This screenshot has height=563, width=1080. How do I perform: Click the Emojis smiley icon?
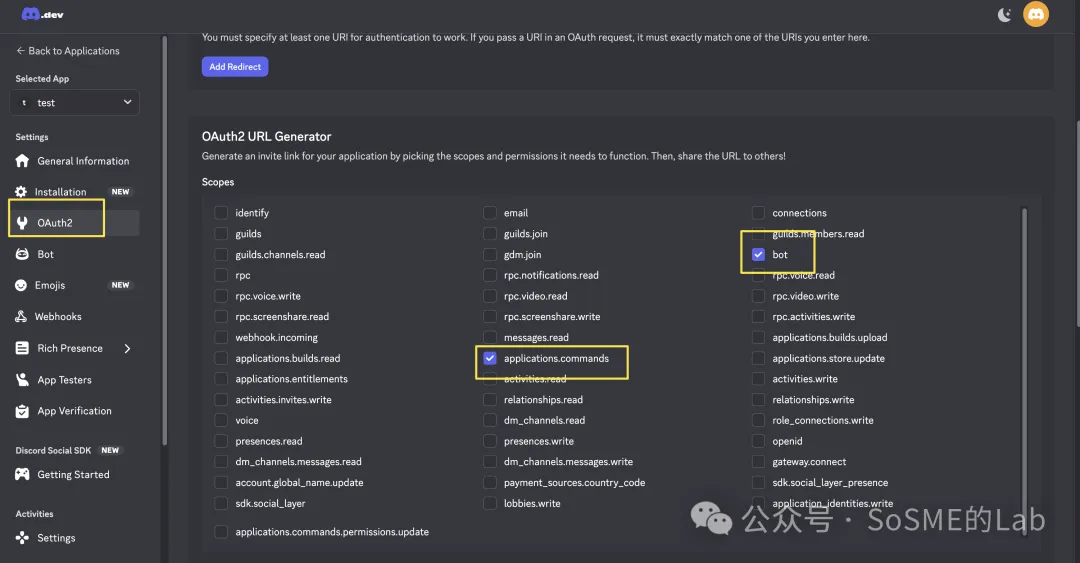(22, 285)
